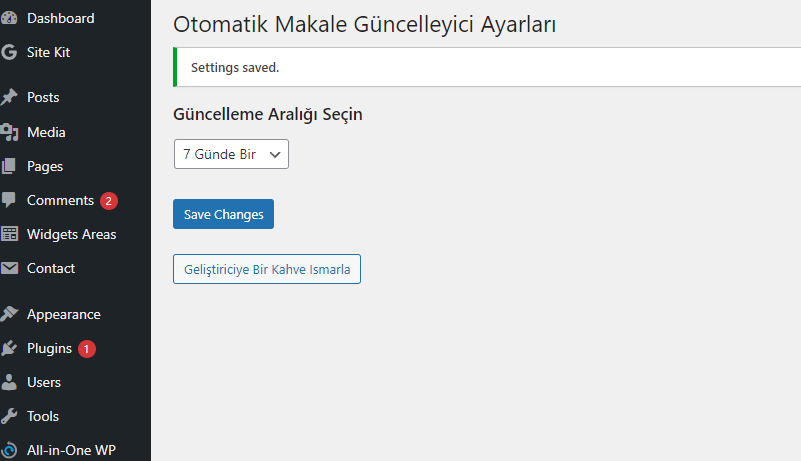Viewport: 801px width, 461px height.
Task: Click the Site Kit Google icon
Action: (x=9, y=52)
